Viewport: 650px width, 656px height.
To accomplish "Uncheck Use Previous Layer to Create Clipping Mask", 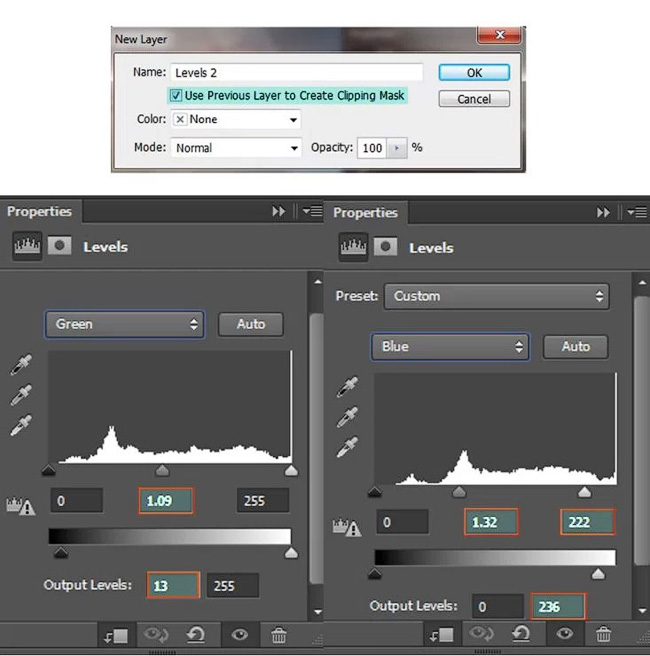I will [x=176, y=95].
